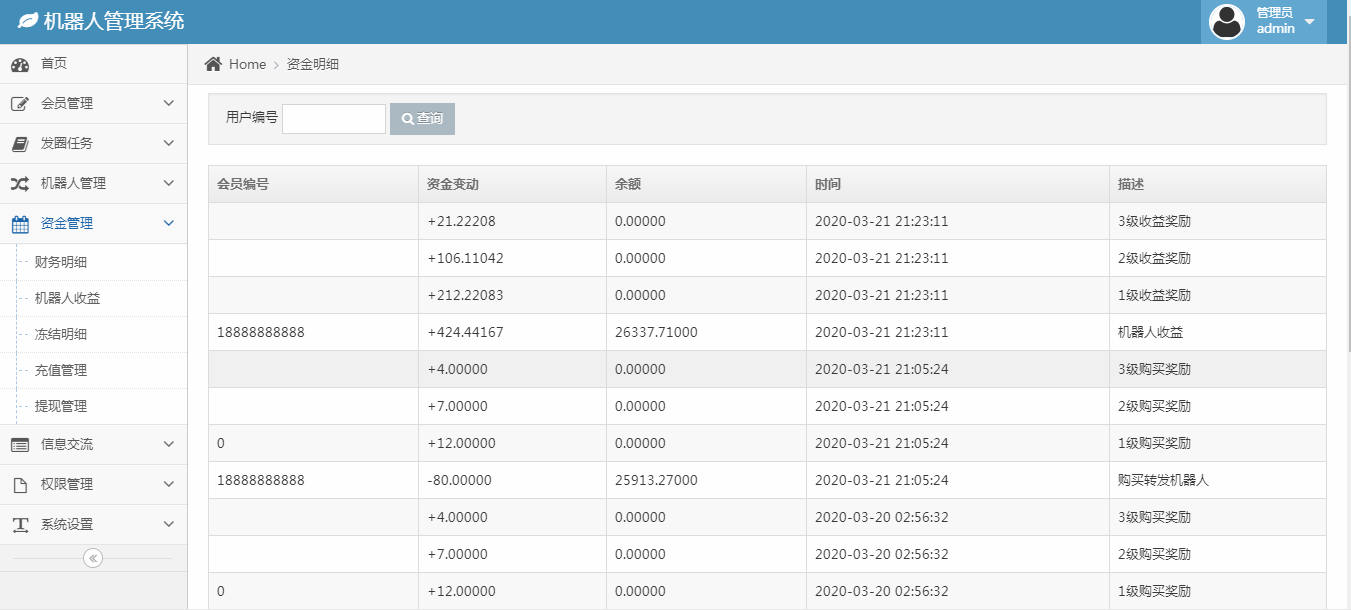The image size is (1351, 610).
Task: Select the 充值管理 submenu item
Action: (x=61, y=370)
